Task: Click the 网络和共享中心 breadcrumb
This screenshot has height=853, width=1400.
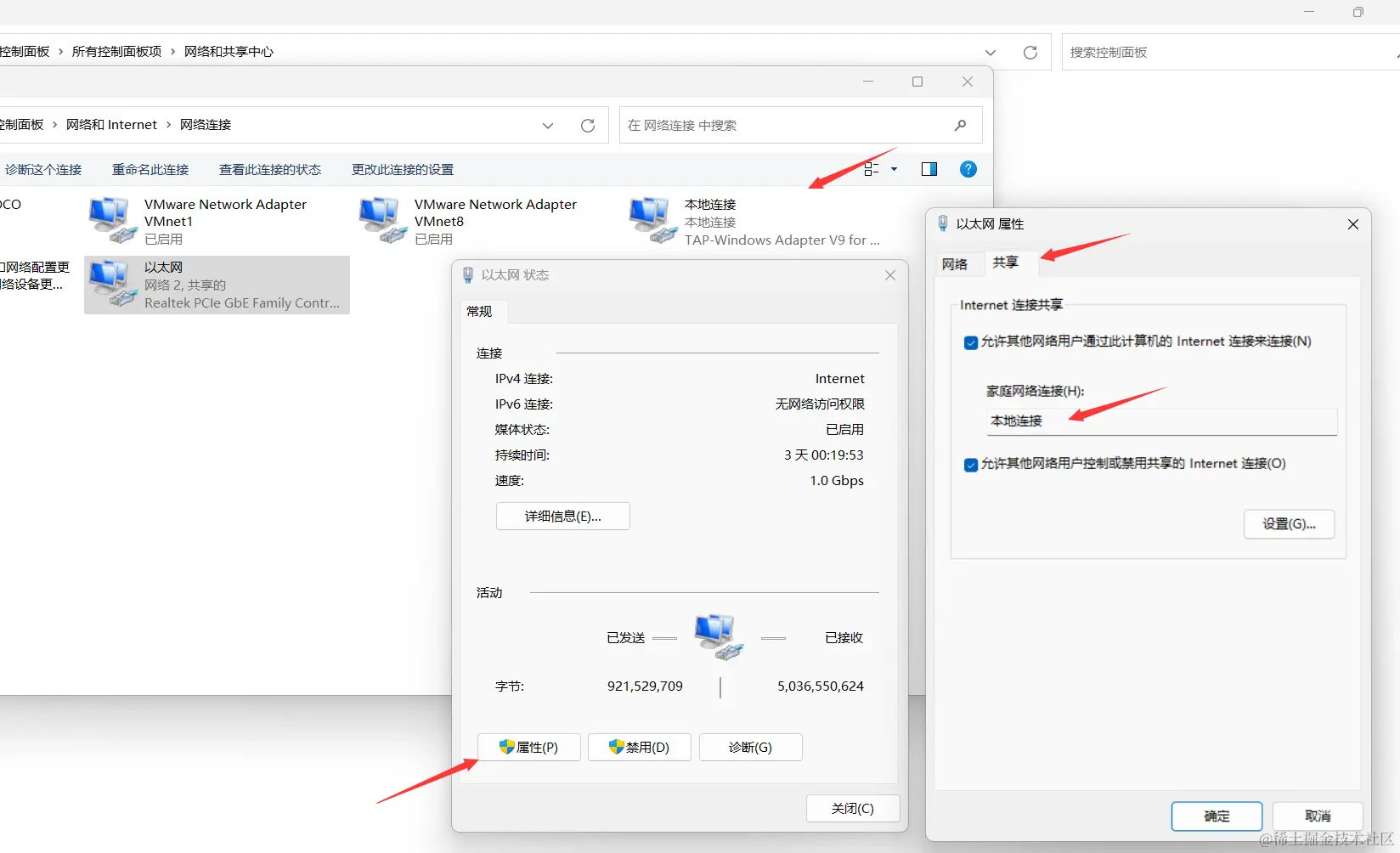Action: point(229,52)
